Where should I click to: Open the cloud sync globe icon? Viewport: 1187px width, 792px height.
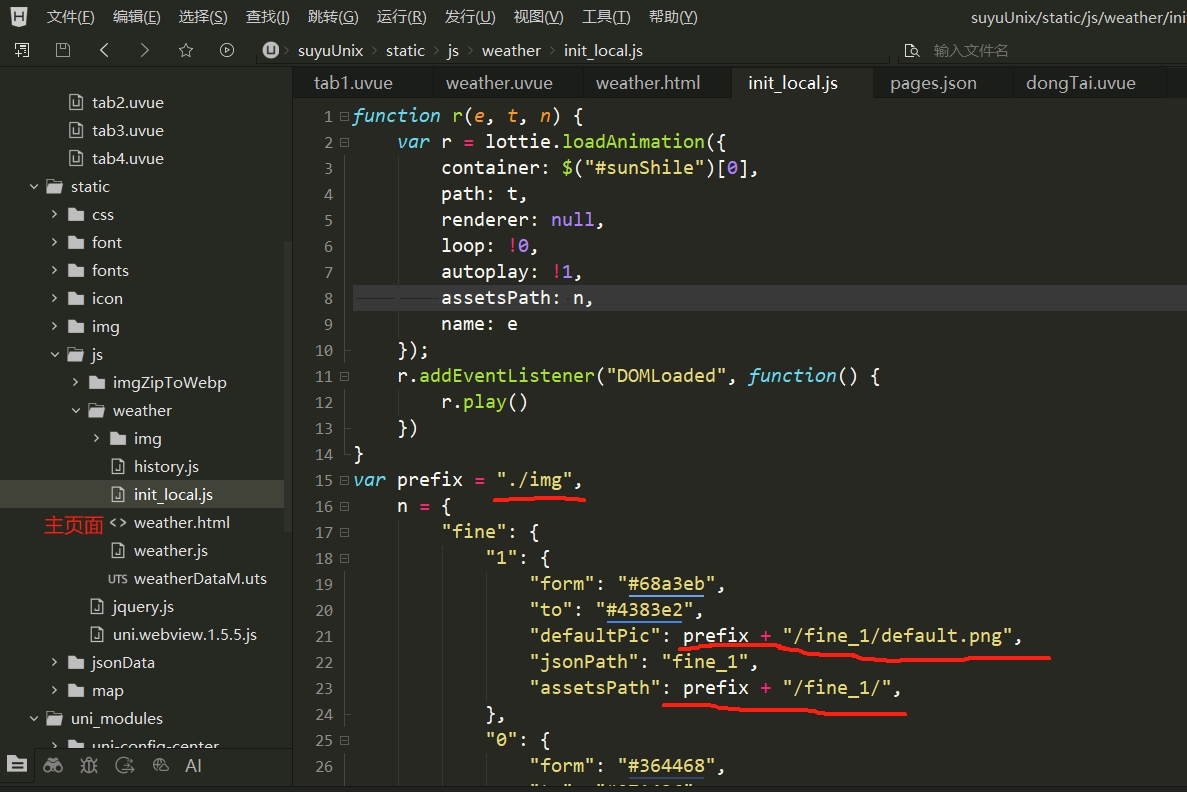point(161,766)
